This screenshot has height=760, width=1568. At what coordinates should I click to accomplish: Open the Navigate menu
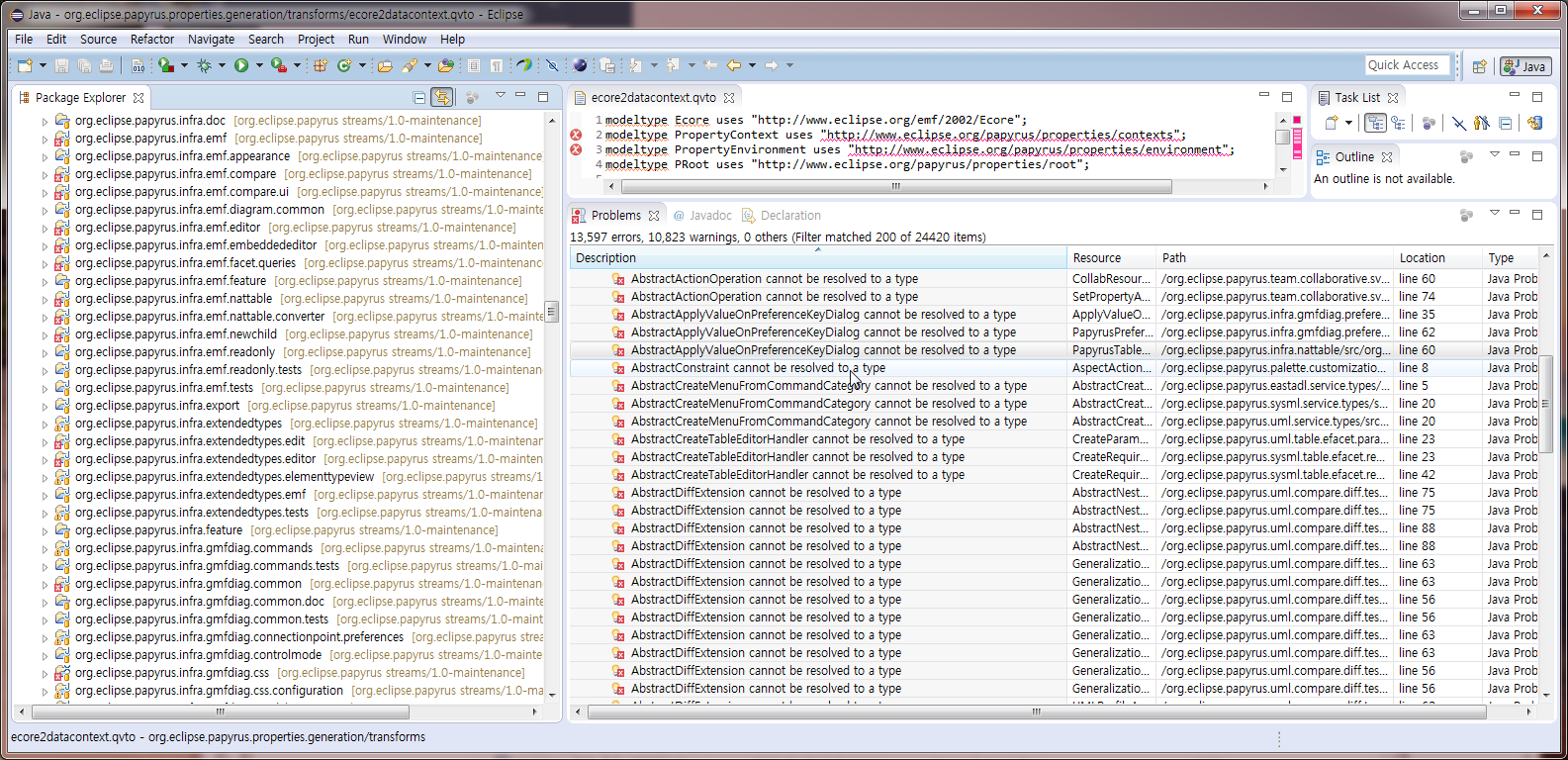[x=212, y=40]
